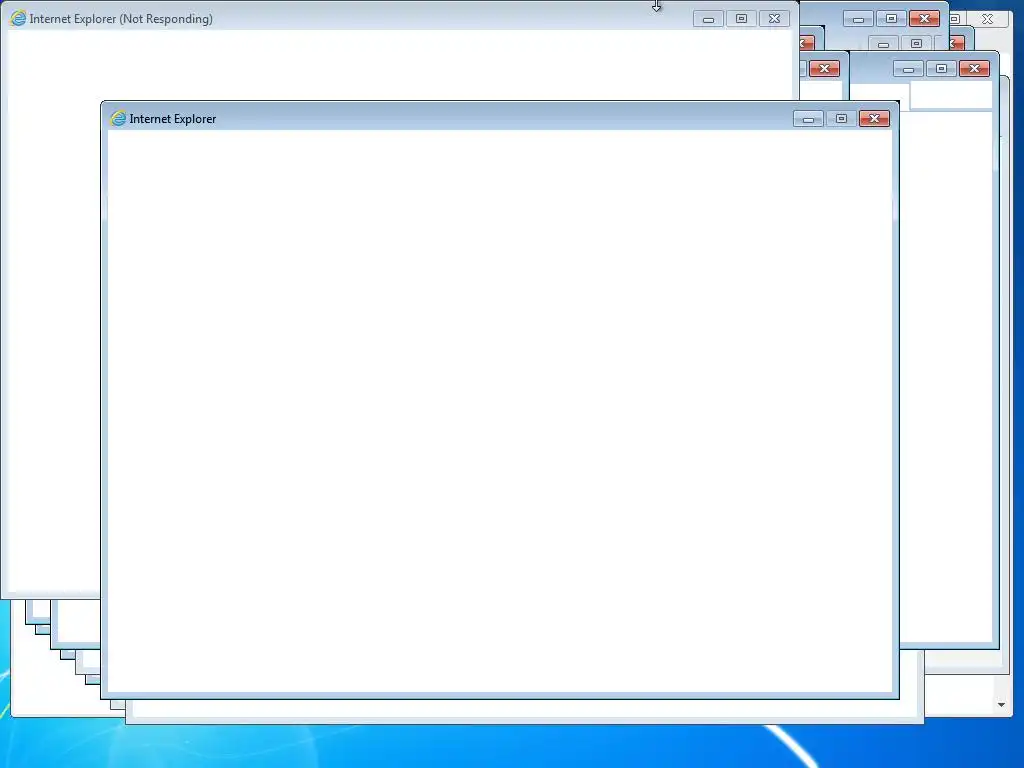Click the scrollbar down arrow in the rearmost window
This screenshot has width=1024, height=768.
pyautogui.click(x=1001, y=705)
